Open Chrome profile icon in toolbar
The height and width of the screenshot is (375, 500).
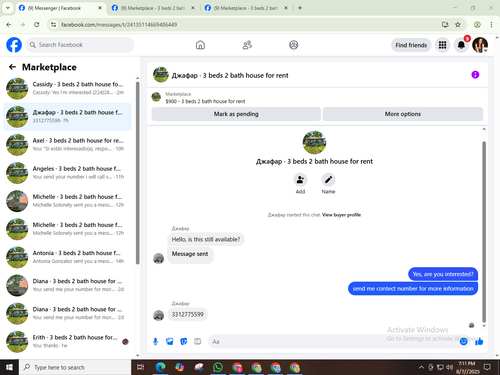pos(477,24)
